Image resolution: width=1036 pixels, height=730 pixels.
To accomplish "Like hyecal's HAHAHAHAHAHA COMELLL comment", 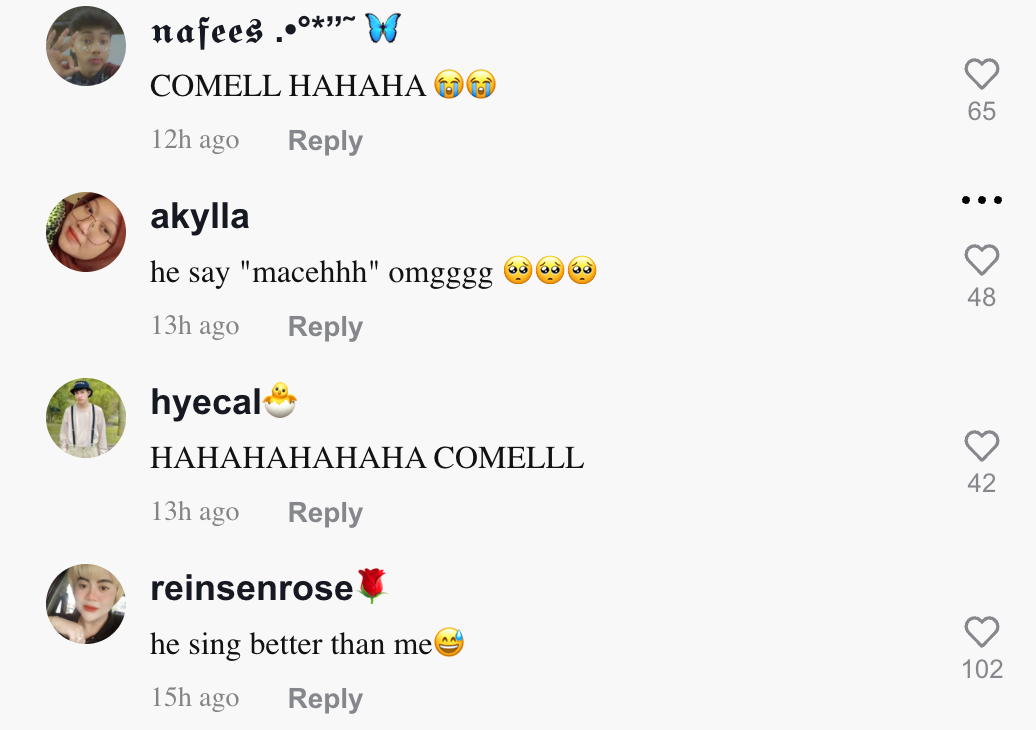I will (x=981, y=446).
